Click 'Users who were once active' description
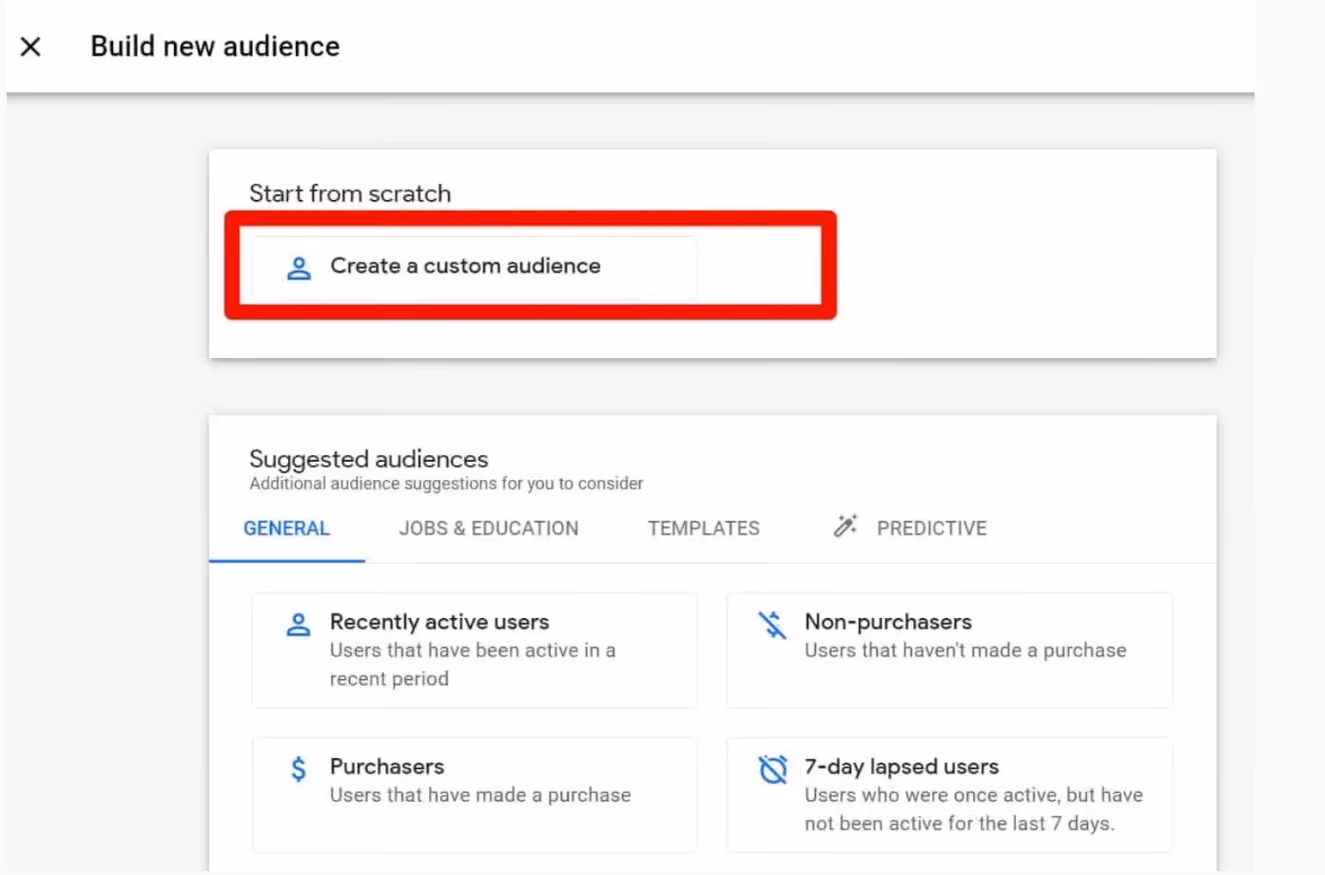Viewport: 1325px width, 875px height. 974,810
